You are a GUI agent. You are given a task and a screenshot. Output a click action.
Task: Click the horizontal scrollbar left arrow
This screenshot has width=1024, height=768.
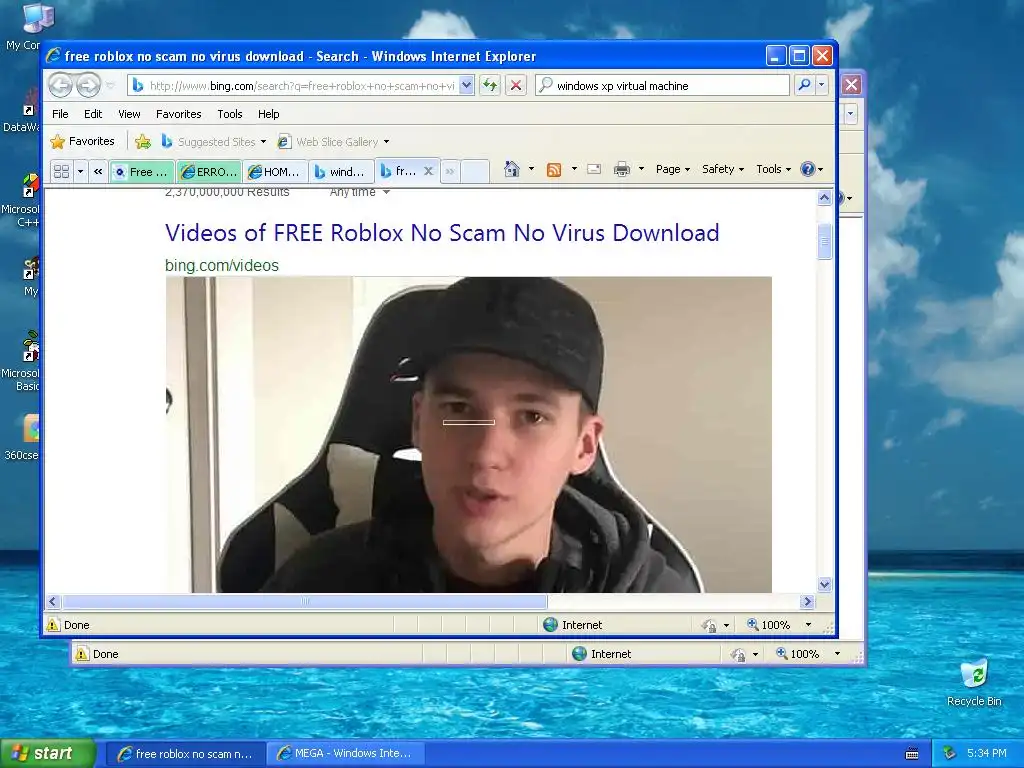tap(54, 601)
